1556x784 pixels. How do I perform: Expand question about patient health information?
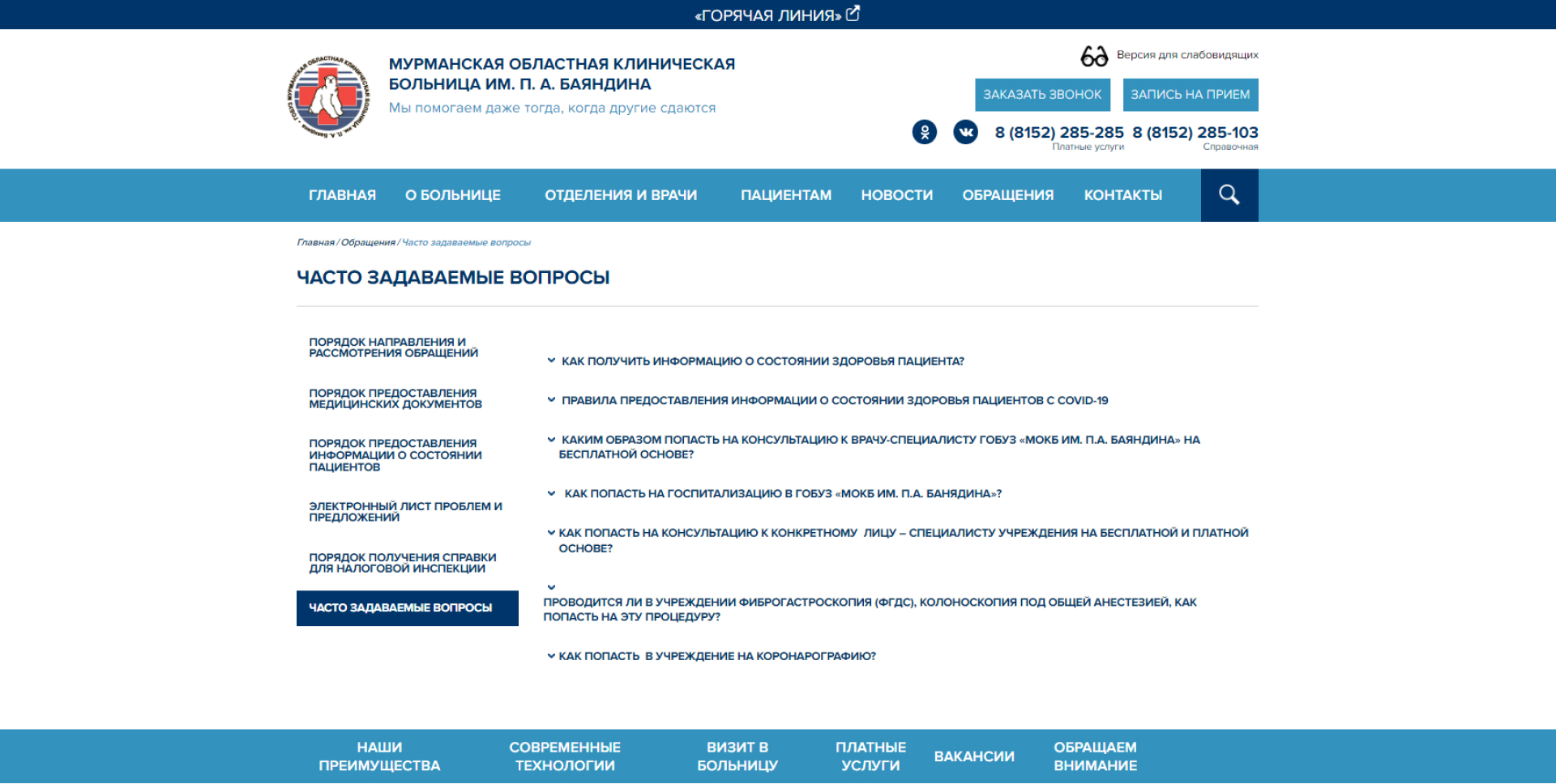[x=762, y=361]
